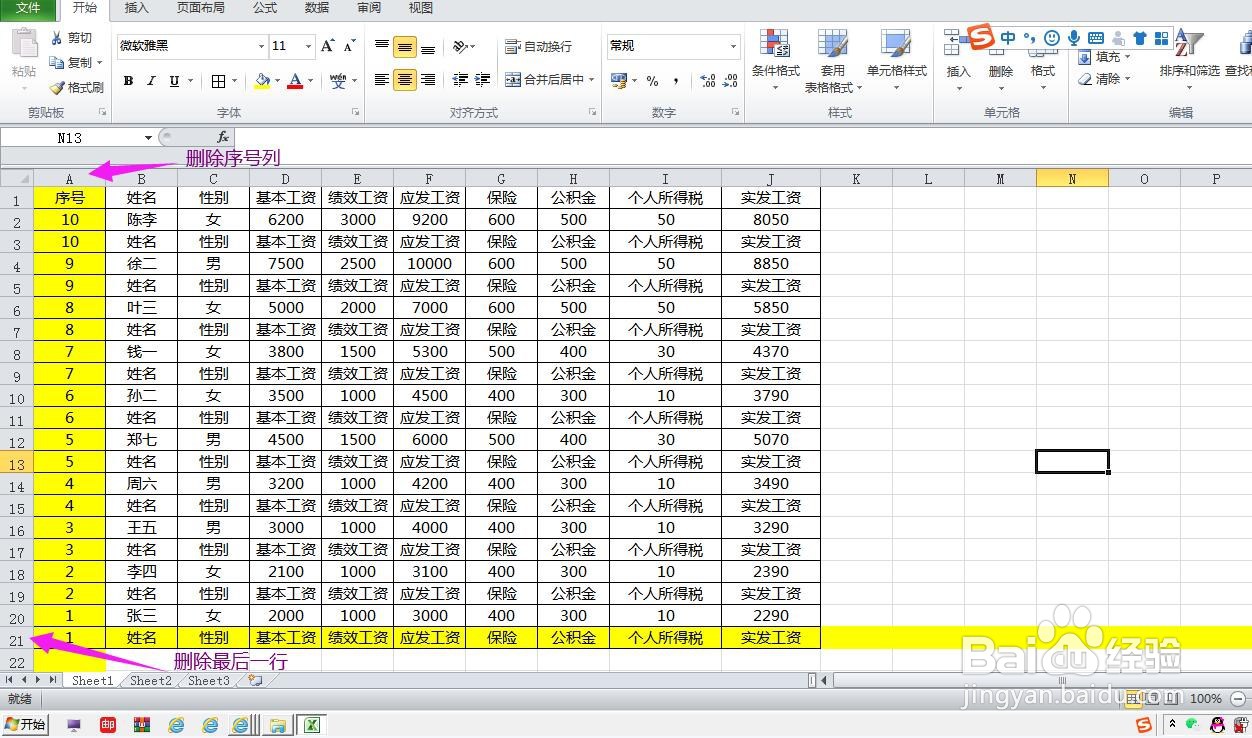Open the File (文件) tab

pyautogui.click(x=28, y=8)
